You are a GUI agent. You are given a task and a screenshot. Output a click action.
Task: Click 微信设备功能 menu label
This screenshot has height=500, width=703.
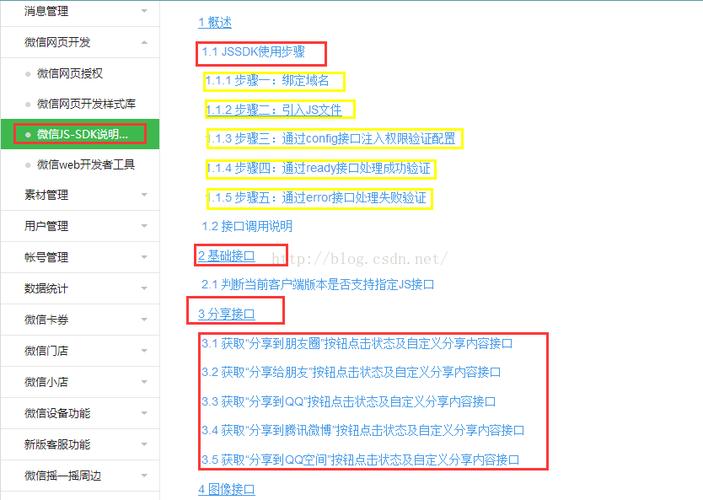click(57, 413)
